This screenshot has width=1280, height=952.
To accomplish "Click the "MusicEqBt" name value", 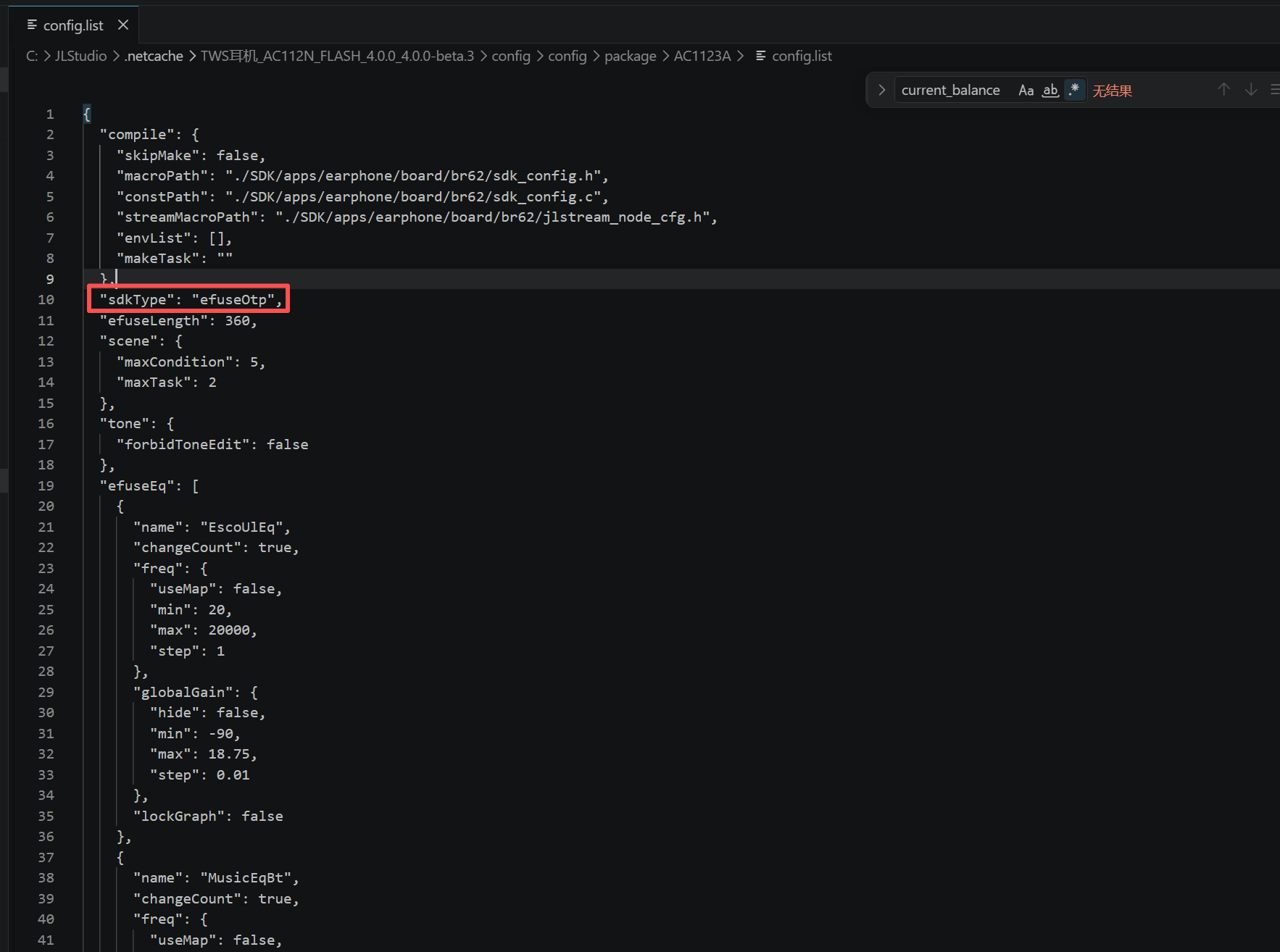I will (246, 878).
